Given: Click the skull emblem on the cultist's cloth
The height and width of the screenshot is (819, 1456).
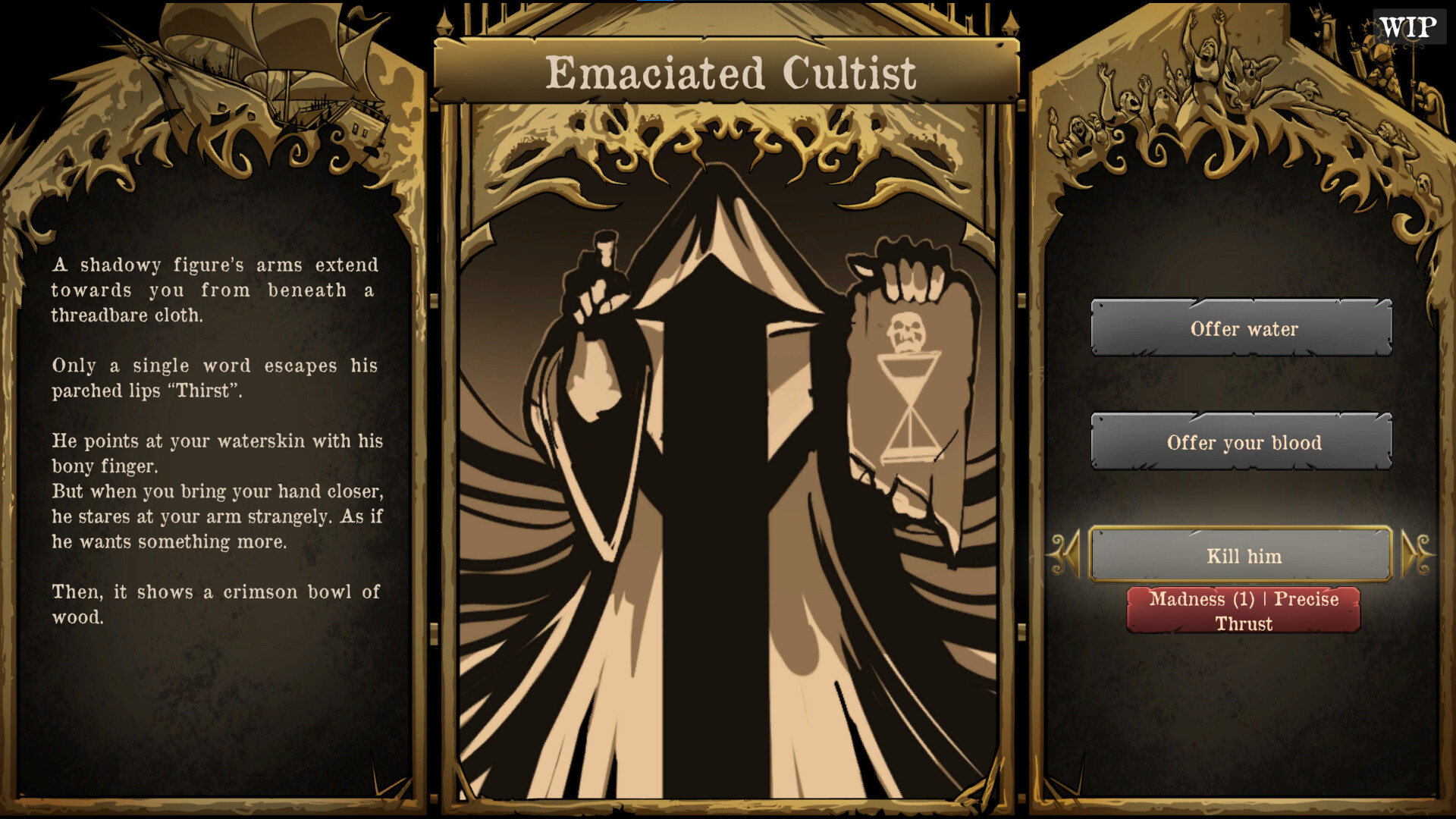Looking at the screenshot, I should pos(907,331).
